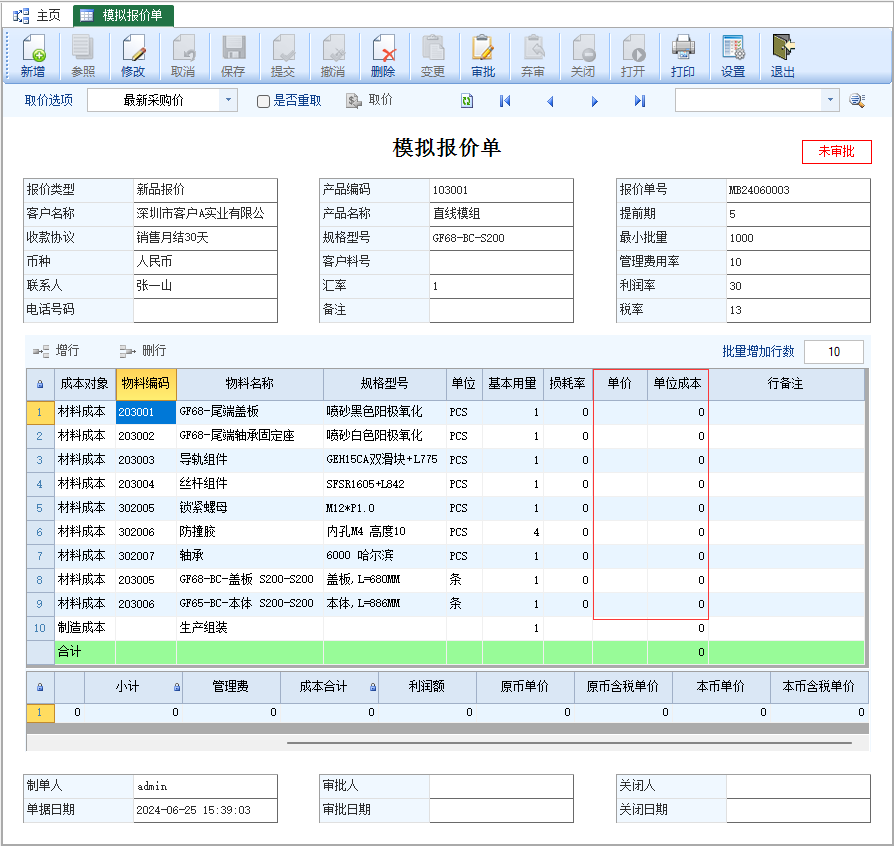Viewport: 894px width, 846px height.
Task: Click the 打印 (Print) toolbar icon
Action: pyautogui.click(x=682, y=55)
